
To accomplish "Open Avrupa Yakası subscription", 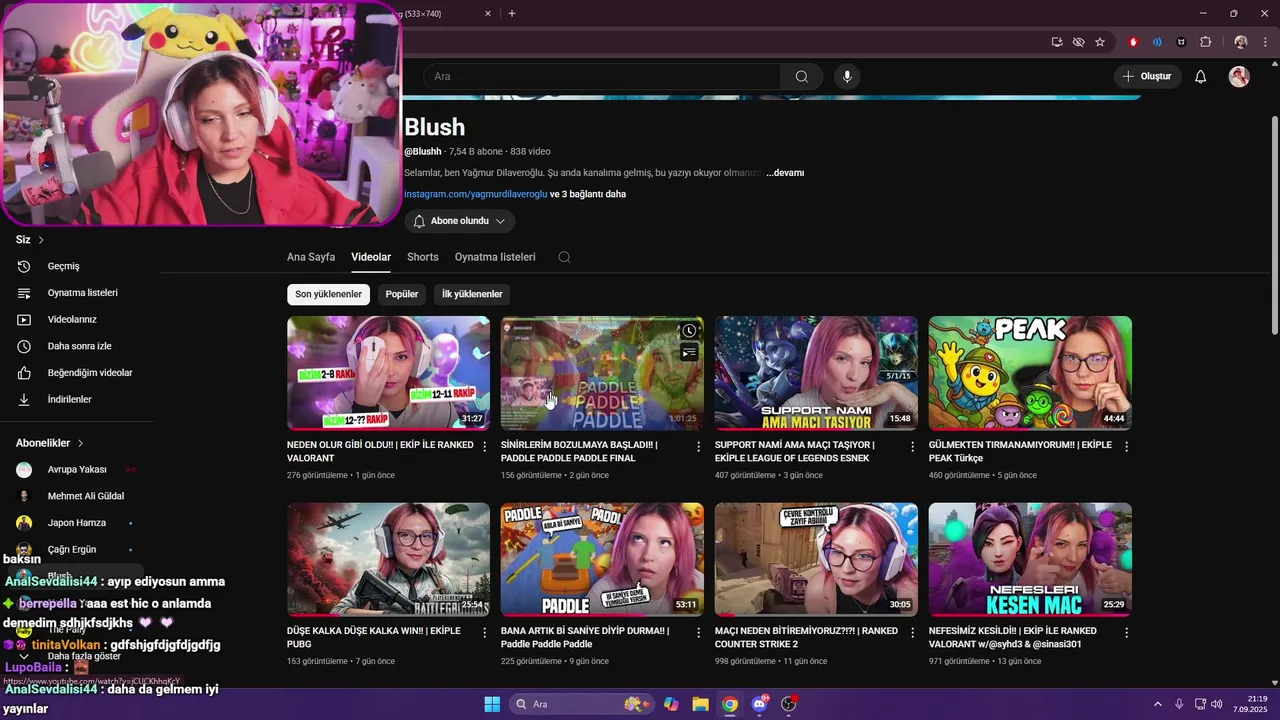I will [x=76, y=470].
